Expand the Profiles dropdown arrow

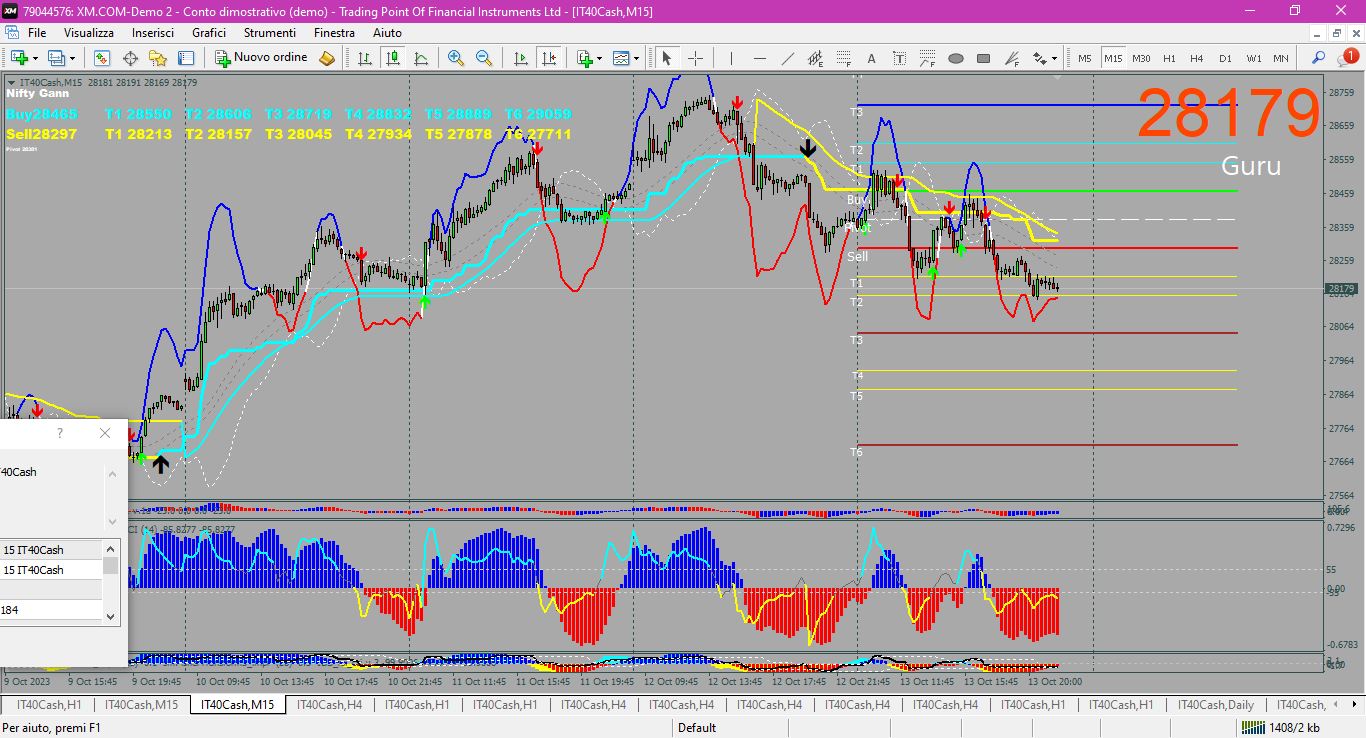point(72,58)
